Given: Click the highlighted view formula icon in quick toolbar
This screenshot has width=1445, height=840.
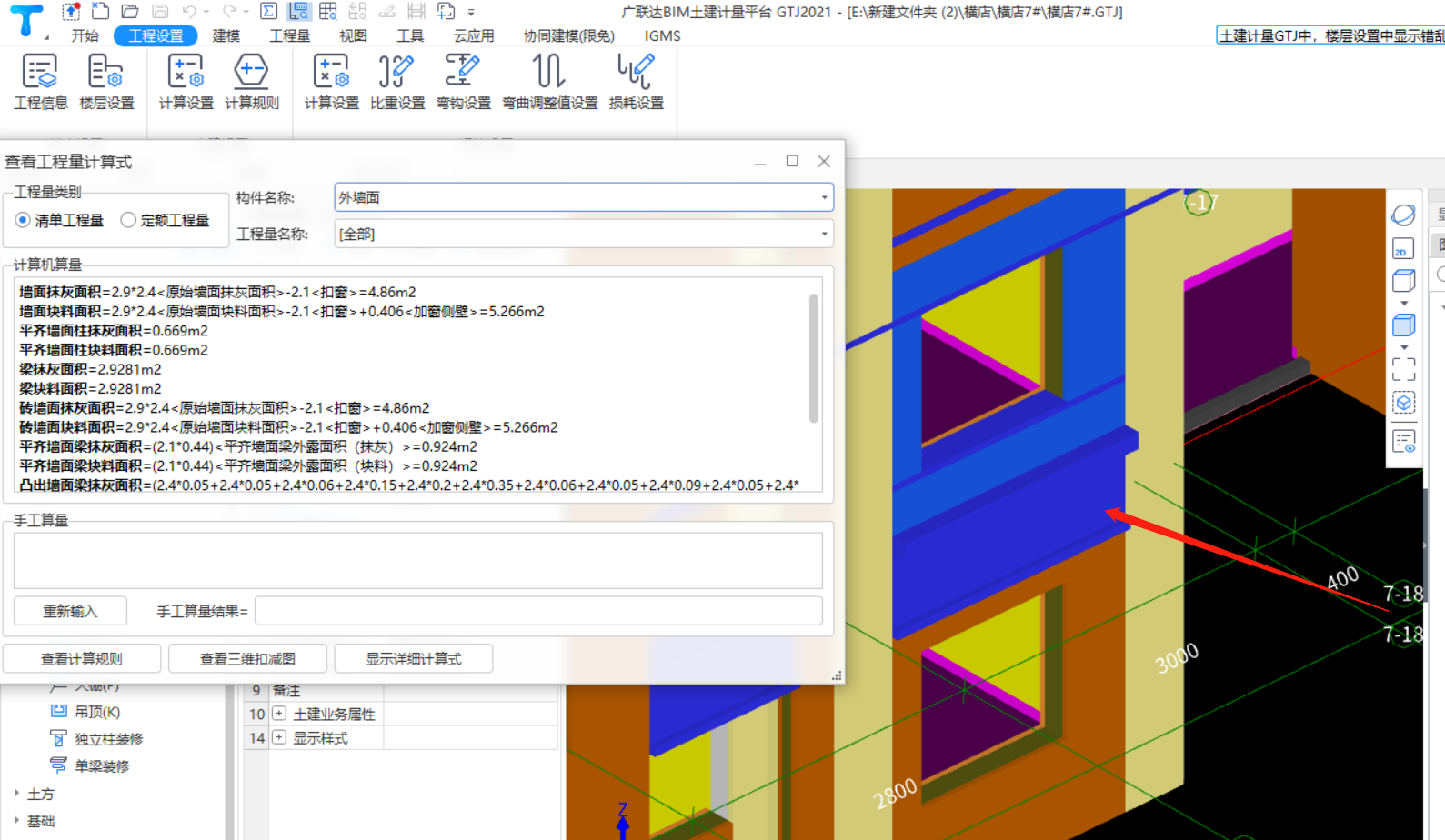Looking at the screenshot, I should click(297, 11).
